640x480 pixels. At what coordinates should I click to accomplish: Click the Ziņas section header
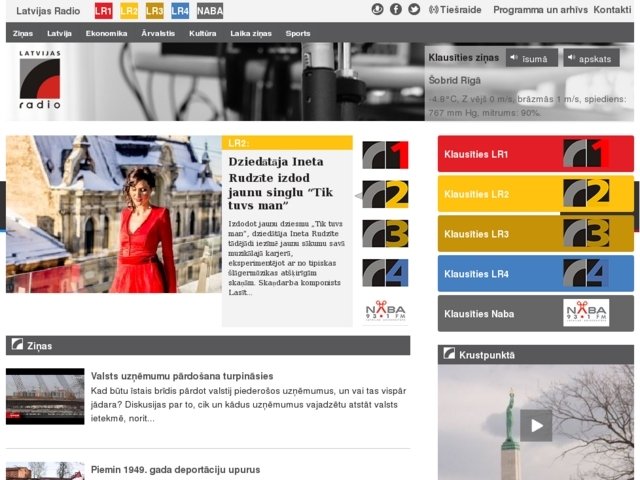pos(208,346)
